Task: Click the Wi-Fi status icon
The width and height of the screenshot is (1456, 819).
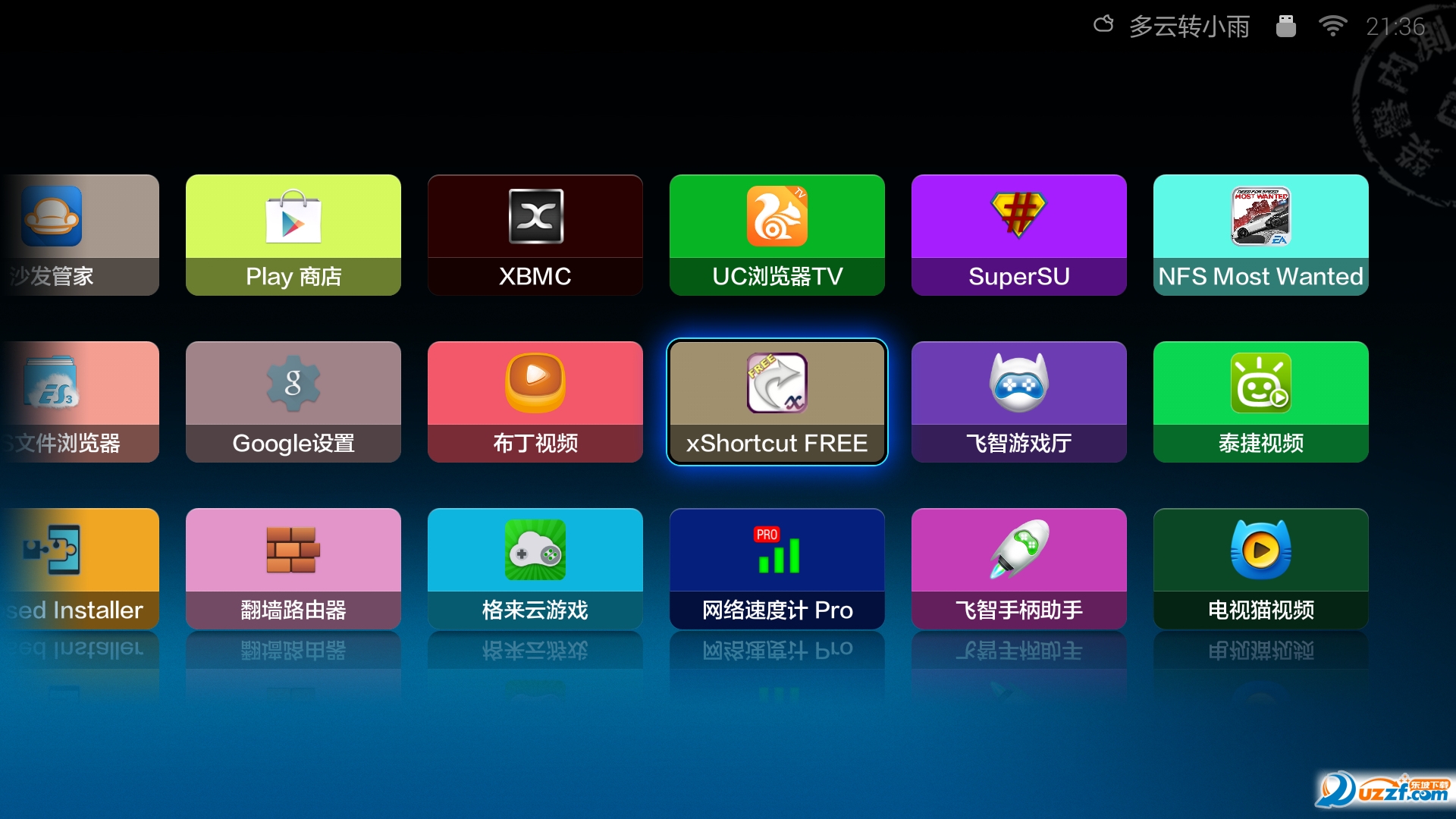Action: click(1332, 27)
